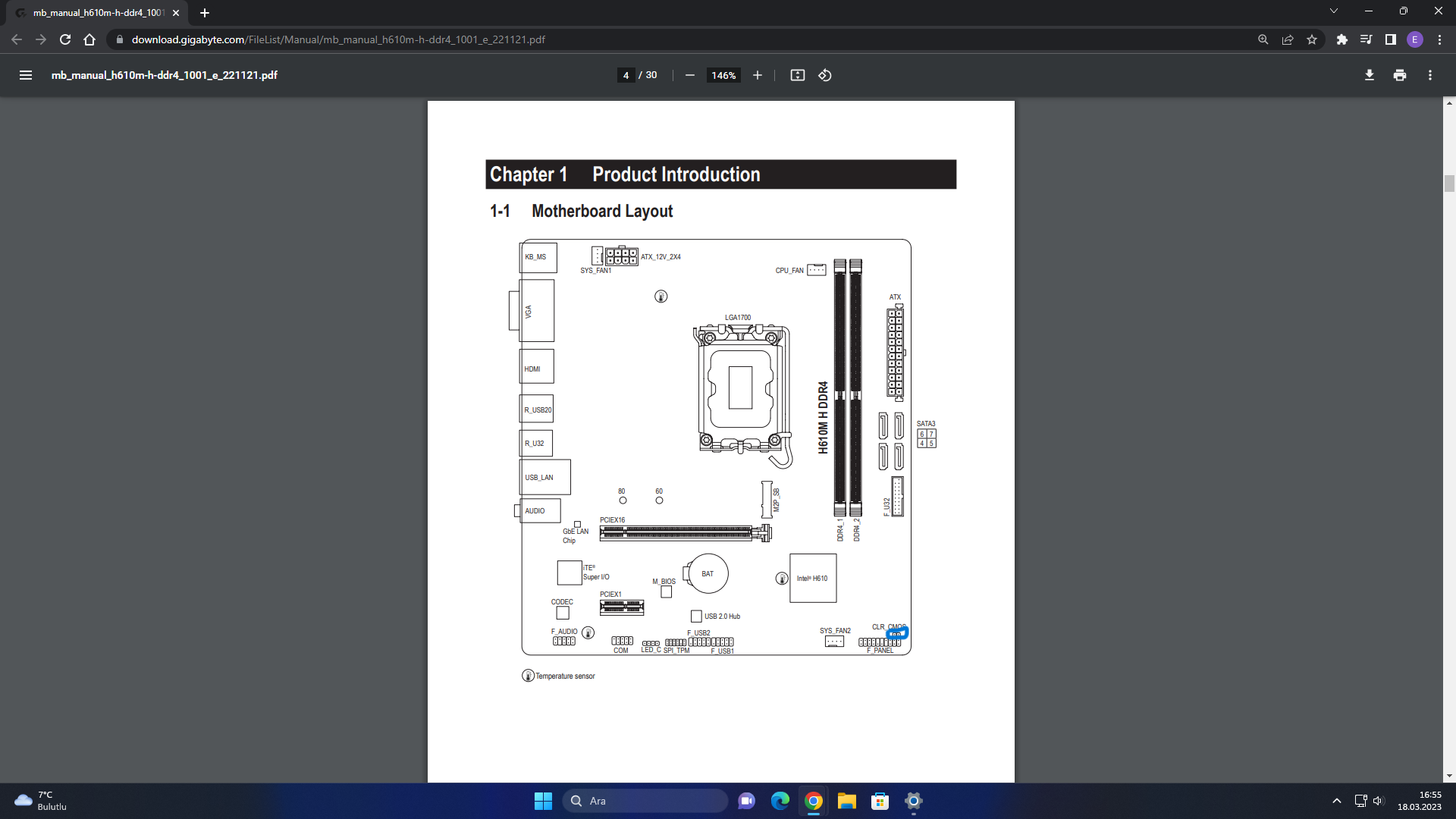Show hidden system tray icons

coord(1336,801)
